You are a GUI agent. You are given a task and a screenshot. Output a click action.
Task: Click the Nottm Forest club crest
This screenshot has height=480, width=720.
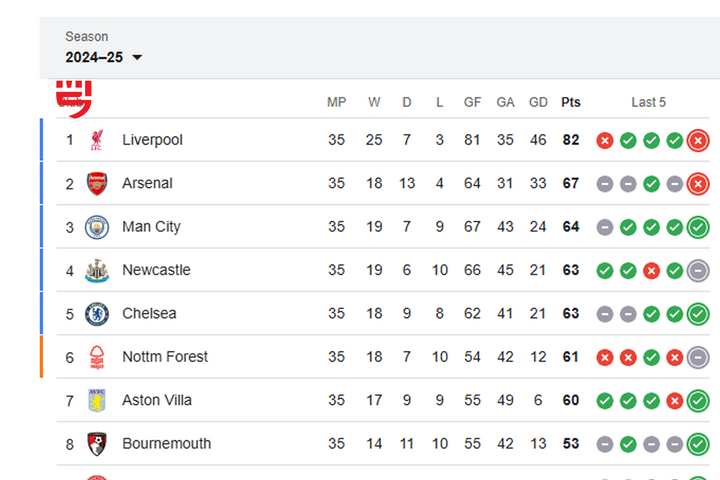(97, 357)
